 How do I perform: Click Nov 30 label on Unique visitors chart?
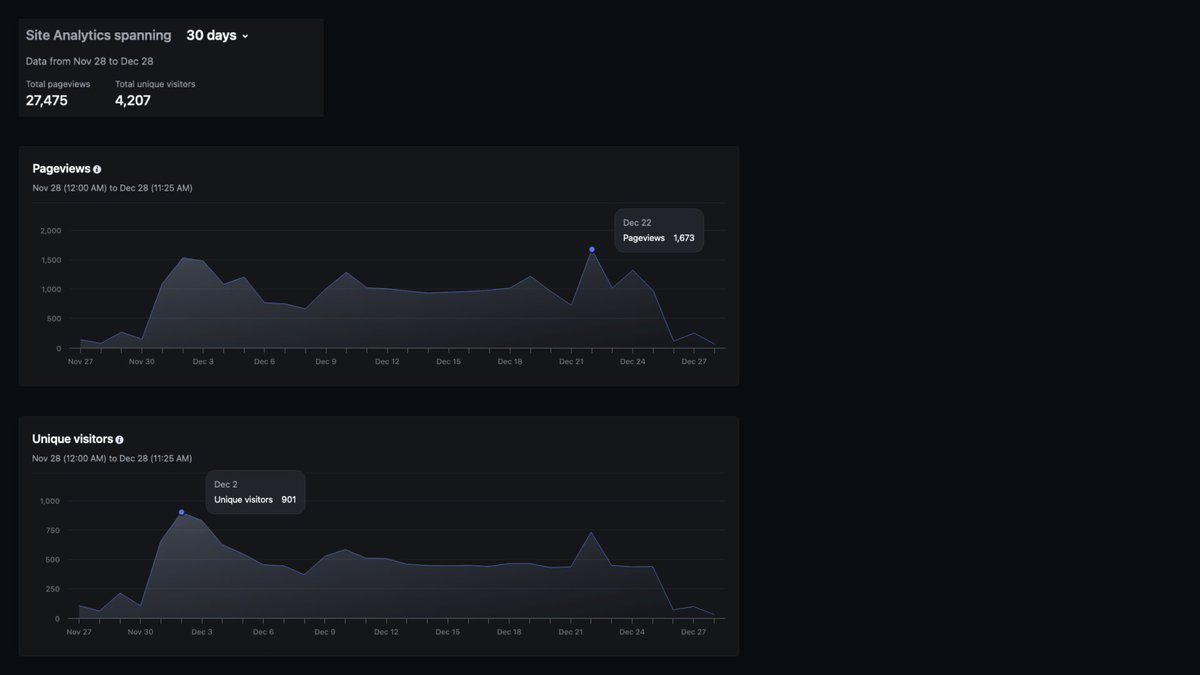(141, 632)
